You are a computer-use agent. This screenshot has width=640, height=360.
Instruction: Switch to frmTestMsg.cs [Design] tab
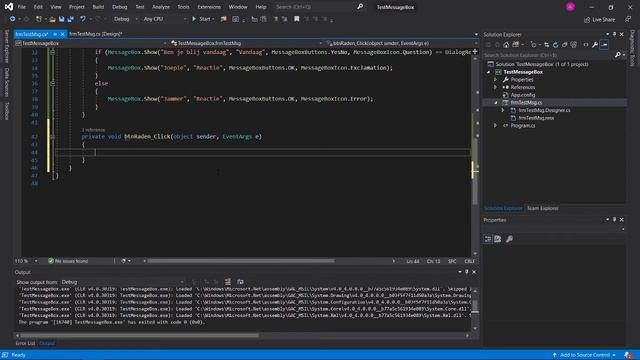click(96, 34)
